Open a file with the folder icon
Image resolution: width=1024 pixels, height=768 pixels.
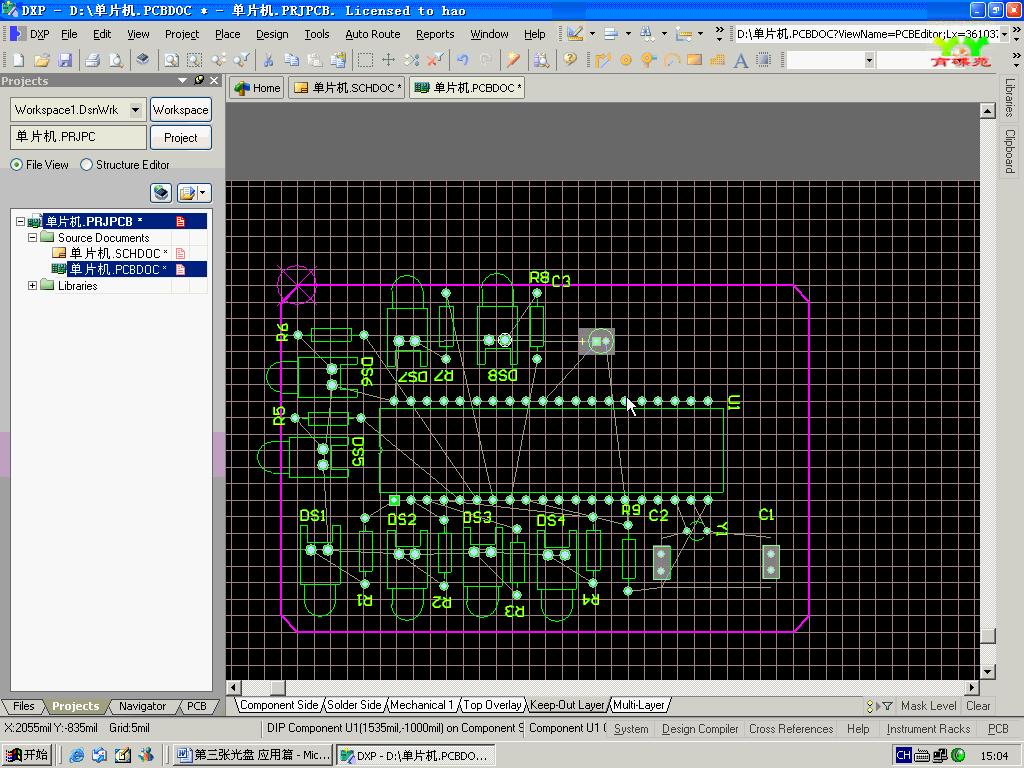pyautogui.click(x=42, y=60)
